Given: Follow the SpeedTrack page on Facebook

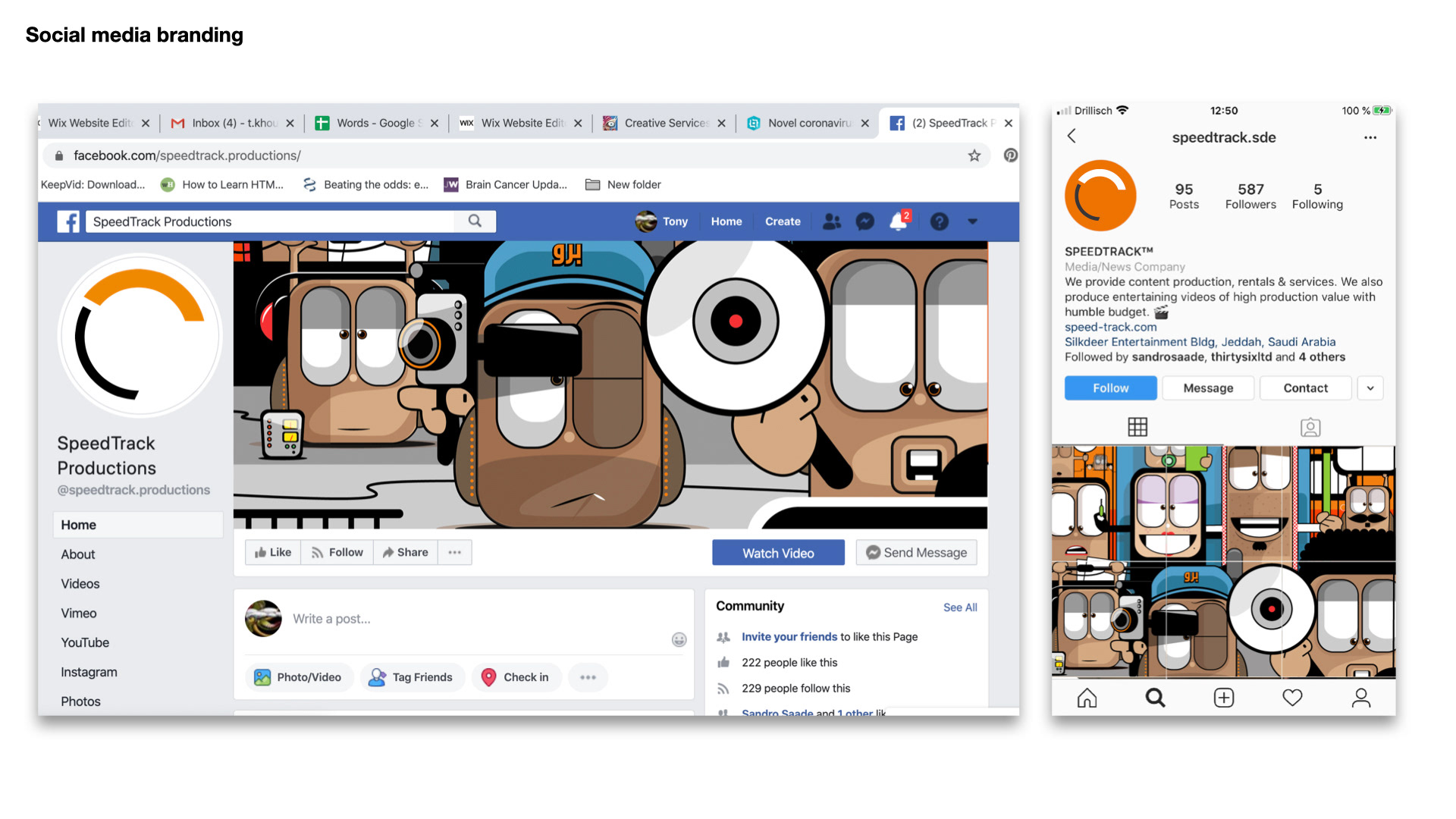Looking at the screenshot, I should pos(337,553).
